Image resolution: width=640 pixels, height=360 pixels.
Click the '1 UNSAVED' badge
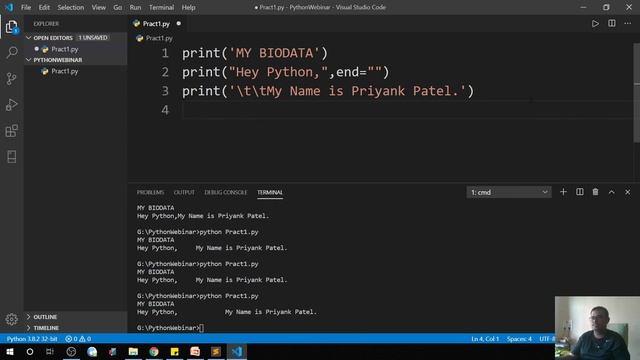tap(93, 38)
